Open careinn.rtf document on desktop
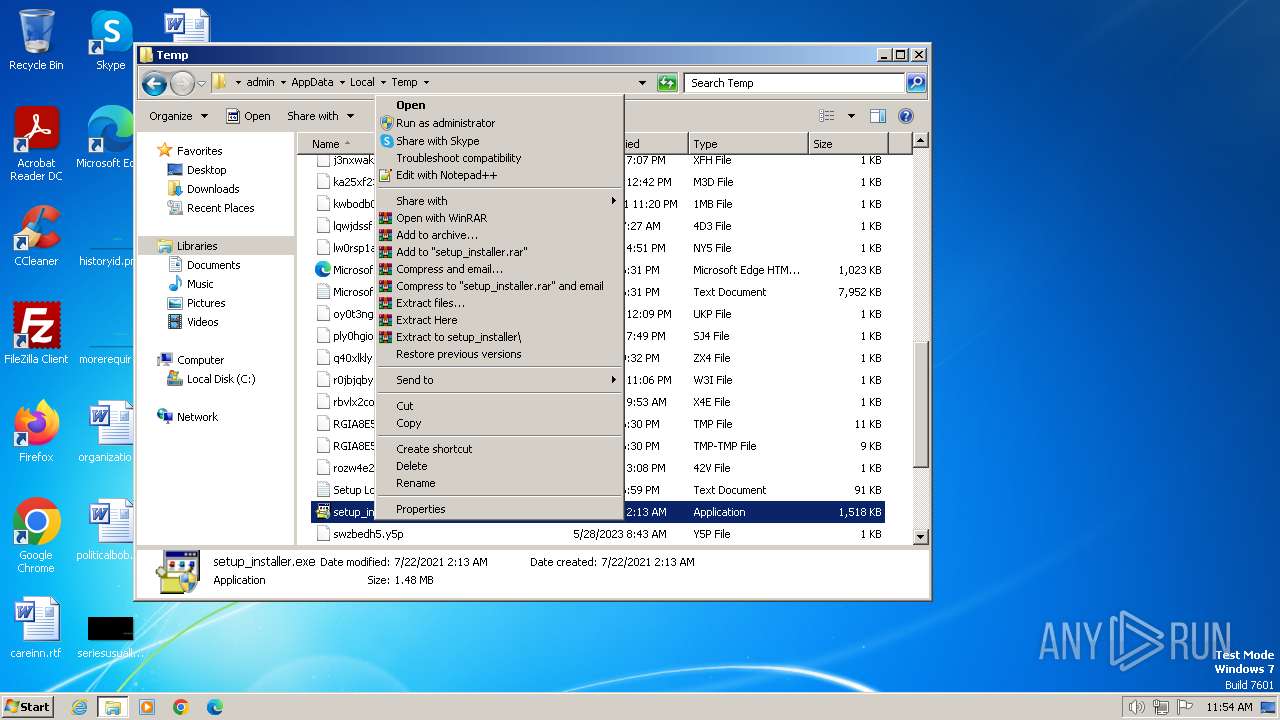The image size is (1280, 720). point(36,627)
